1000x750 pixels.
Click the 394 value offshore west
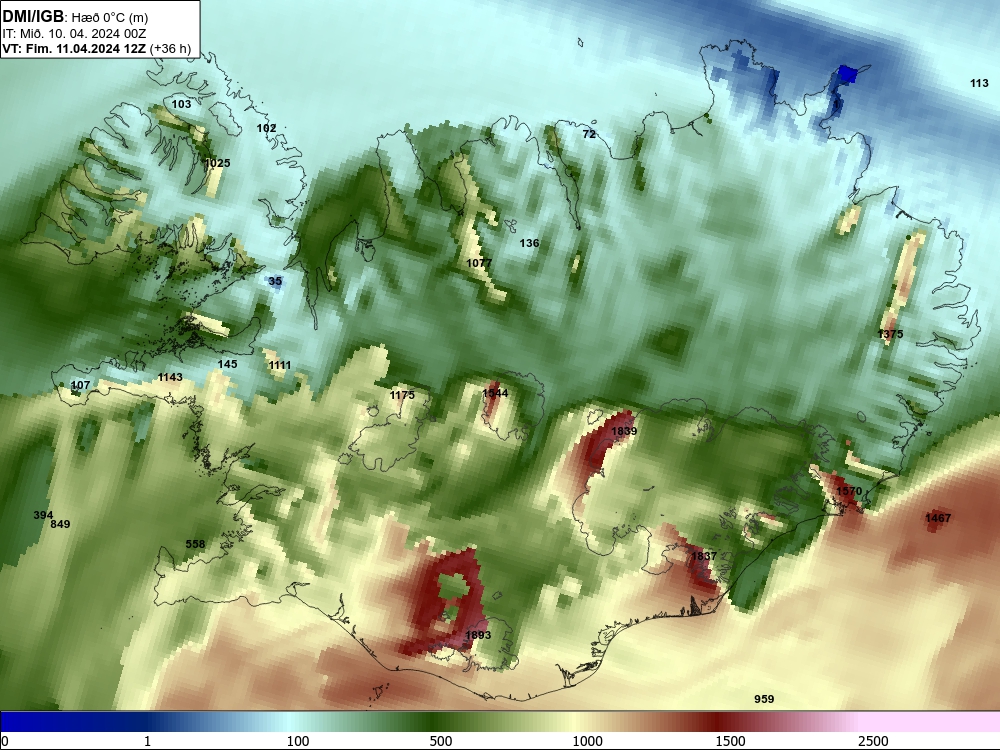click(43, 515)
